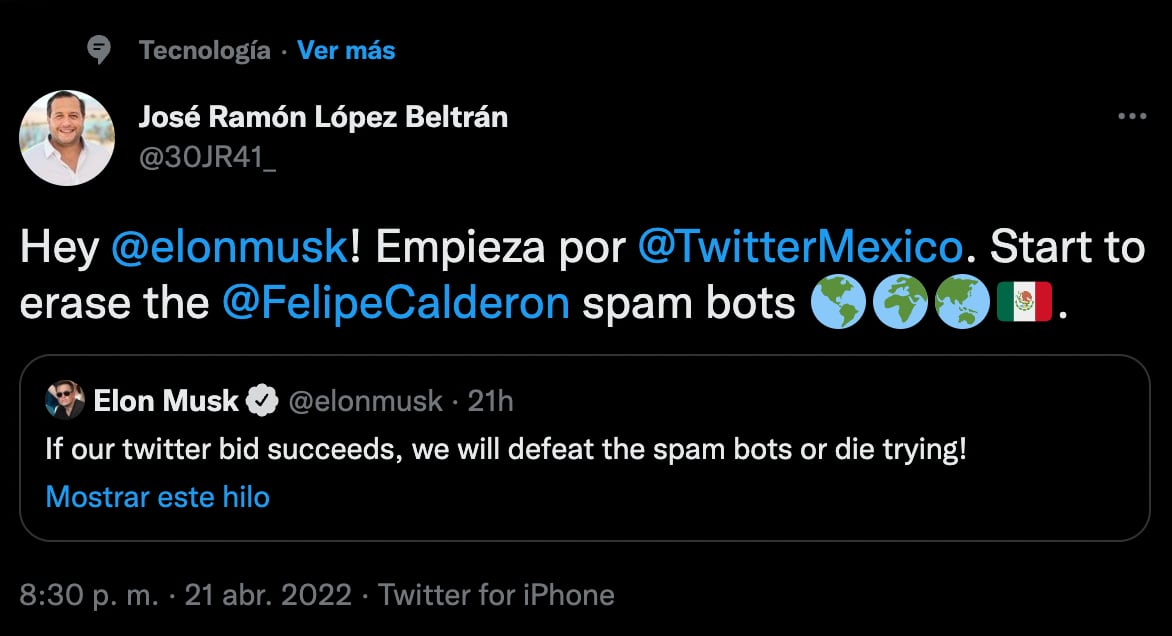Viewport: 1172px width, 636px height.
Task: Open the quoted tweet's "21h" timestamp
Action: tap(490, 402)
